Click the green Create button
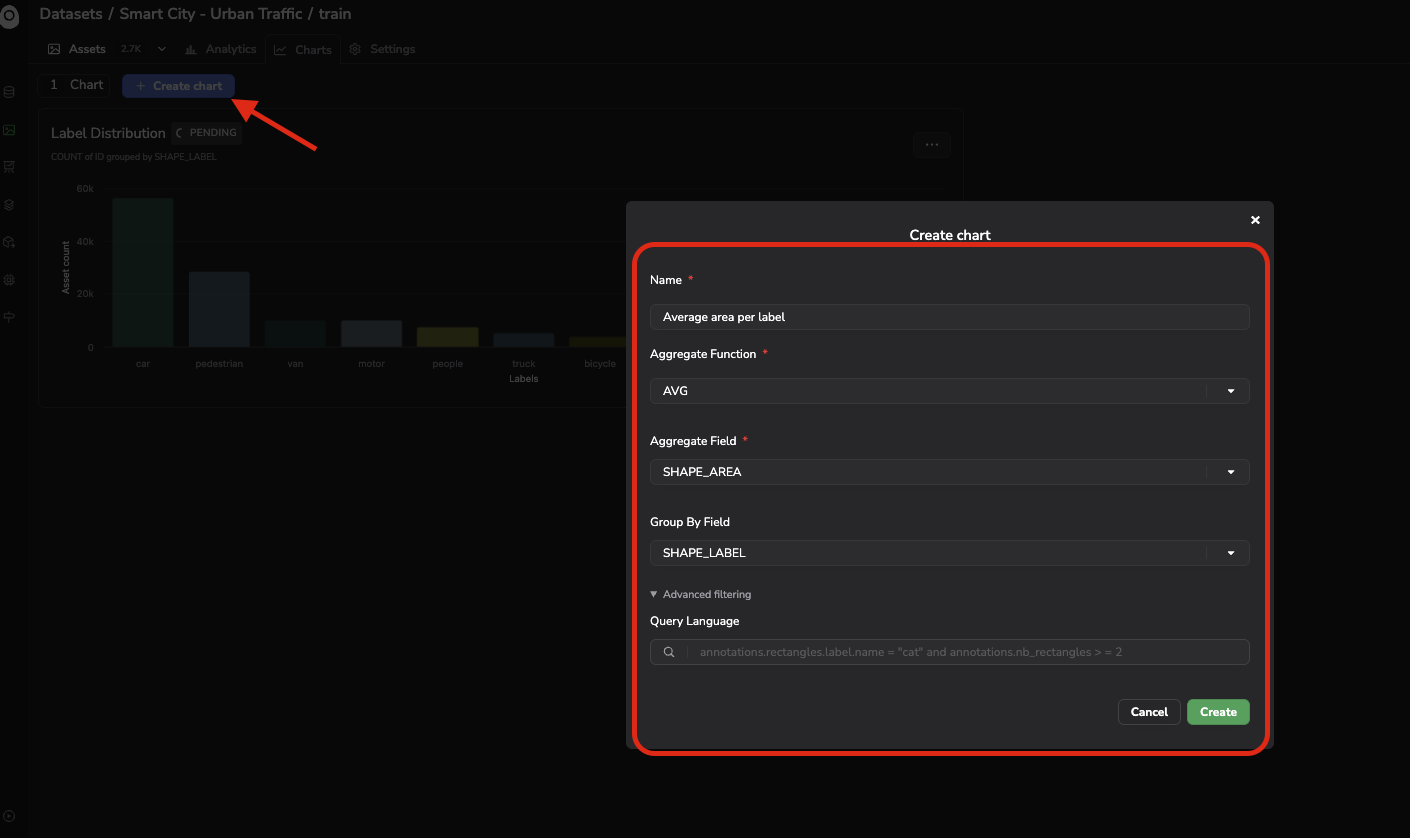This screenshot has width=1410, height=838. tap(1218, 712)
